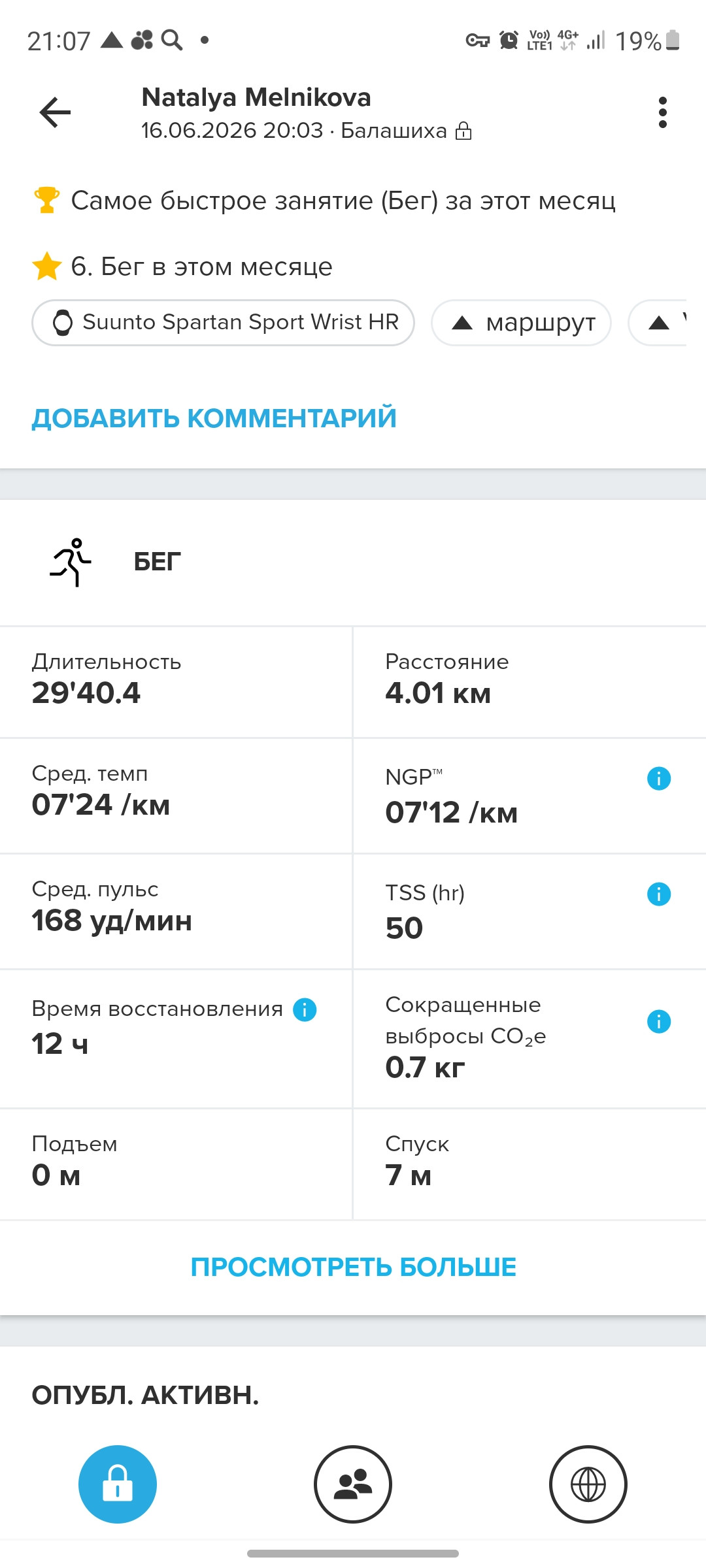Tap the Suunto Spartan Sport Wrist HR chip
Screen dimensions: 706x1568
pos(223,323)
